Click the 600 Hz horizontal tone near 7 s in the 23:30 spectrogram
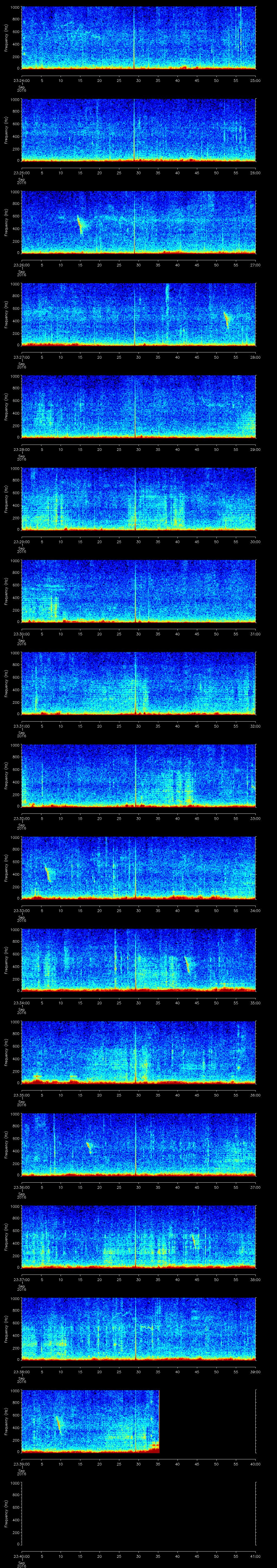 53,586
